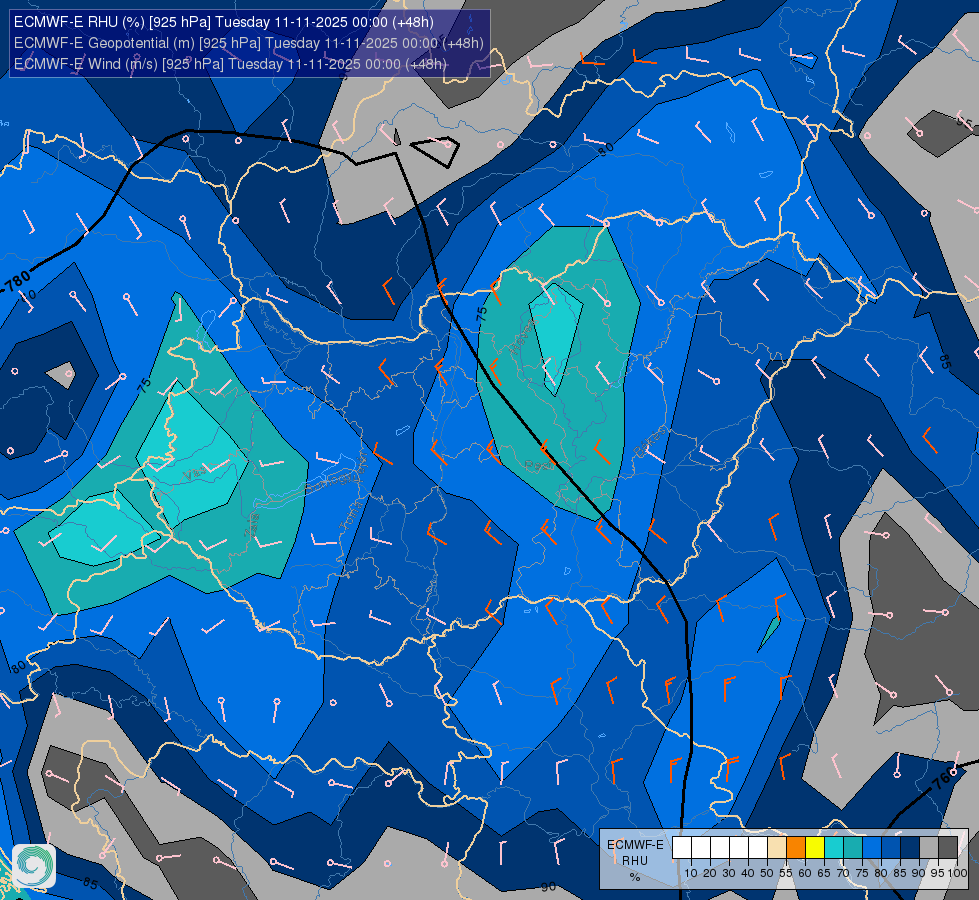Click the ECMWF-E RHU % legend title
The width and height of the screenshot is (979, 900).
point(635,861)
